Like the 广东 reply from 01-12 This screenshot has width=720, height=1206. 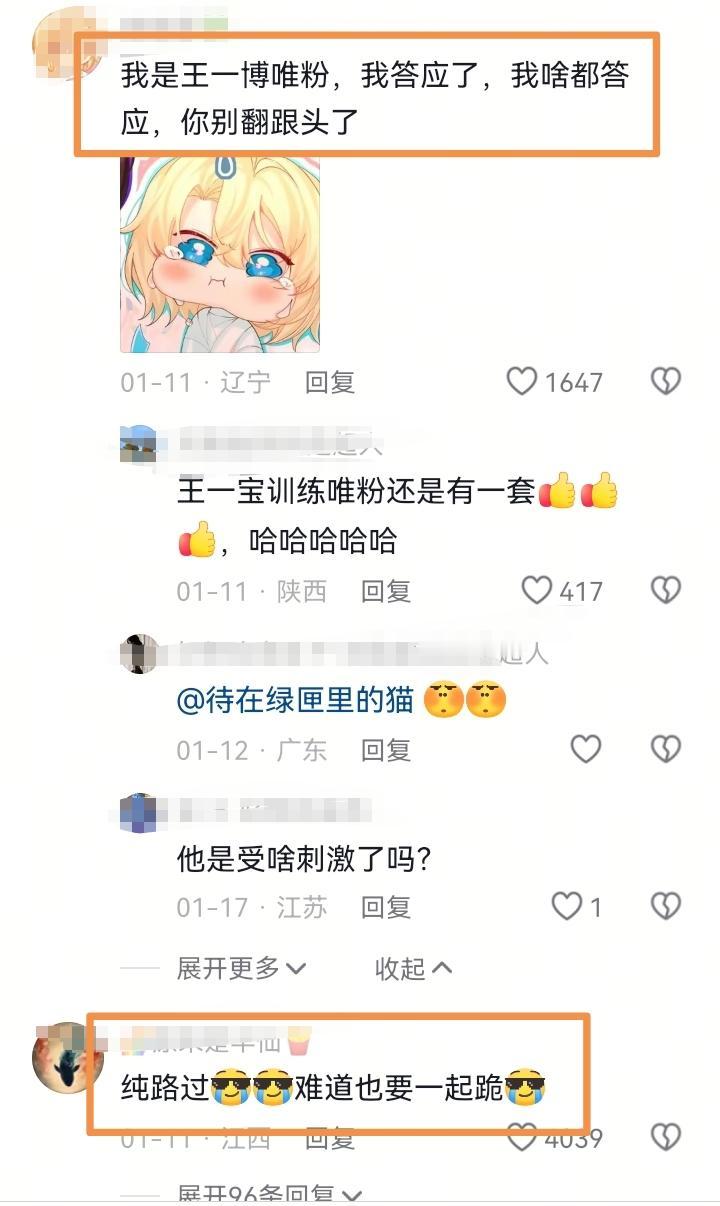(x=586, y=749)
